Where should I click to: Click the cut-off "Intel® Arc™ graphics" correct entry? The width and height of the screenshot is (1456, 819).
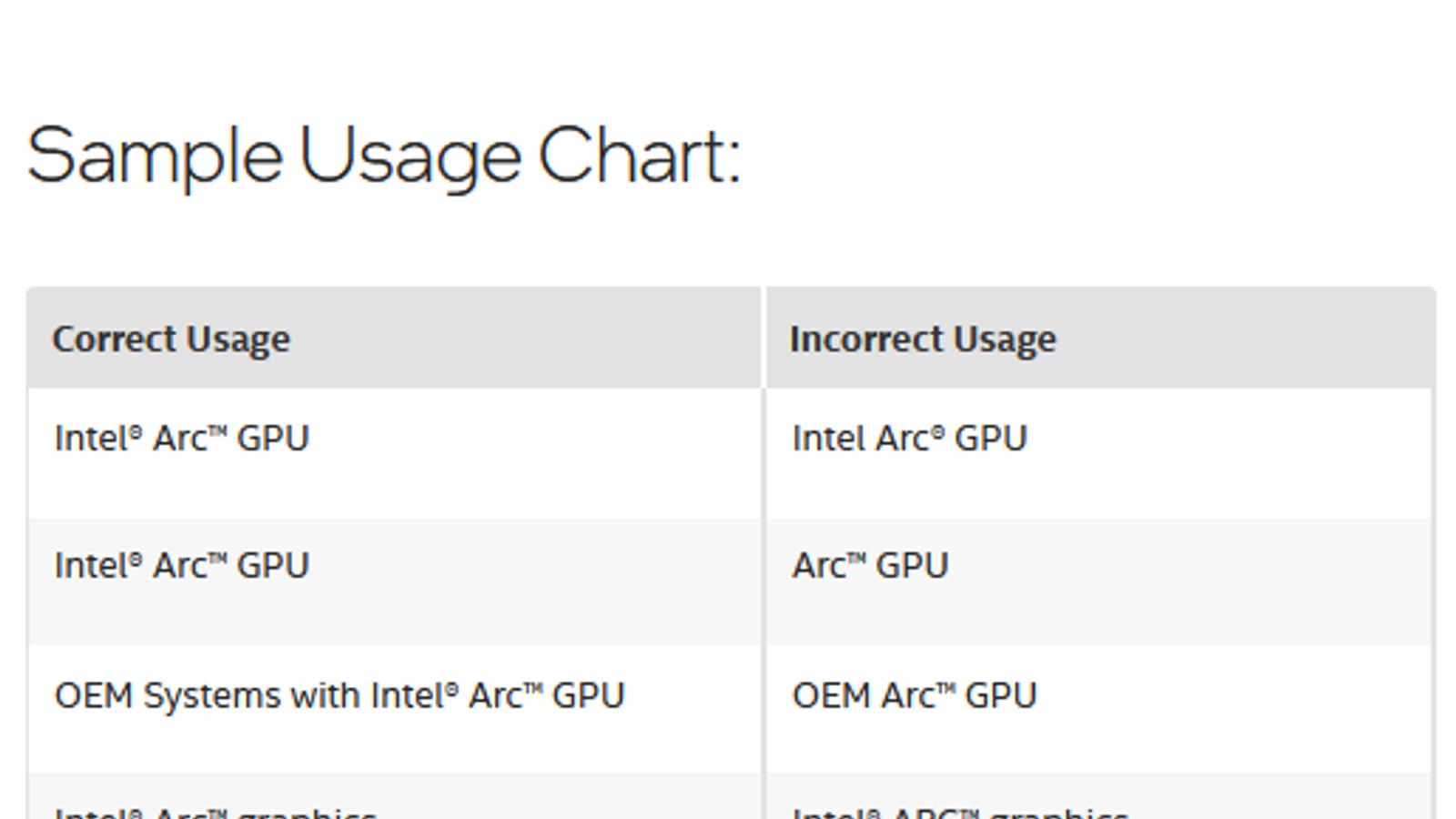[215, 812]
